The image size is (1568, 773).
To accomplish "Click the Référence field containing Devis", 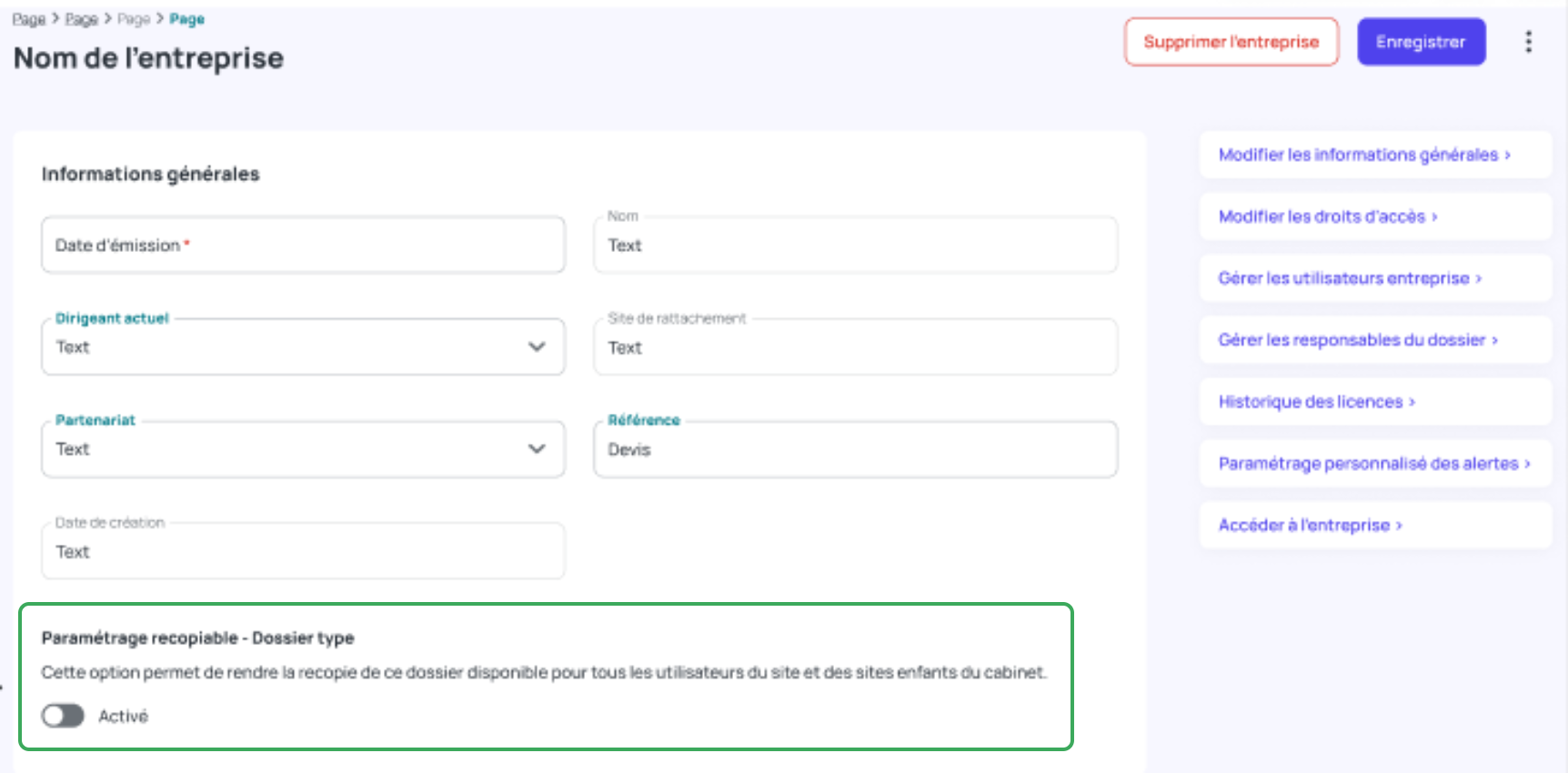I will [855, 449].
